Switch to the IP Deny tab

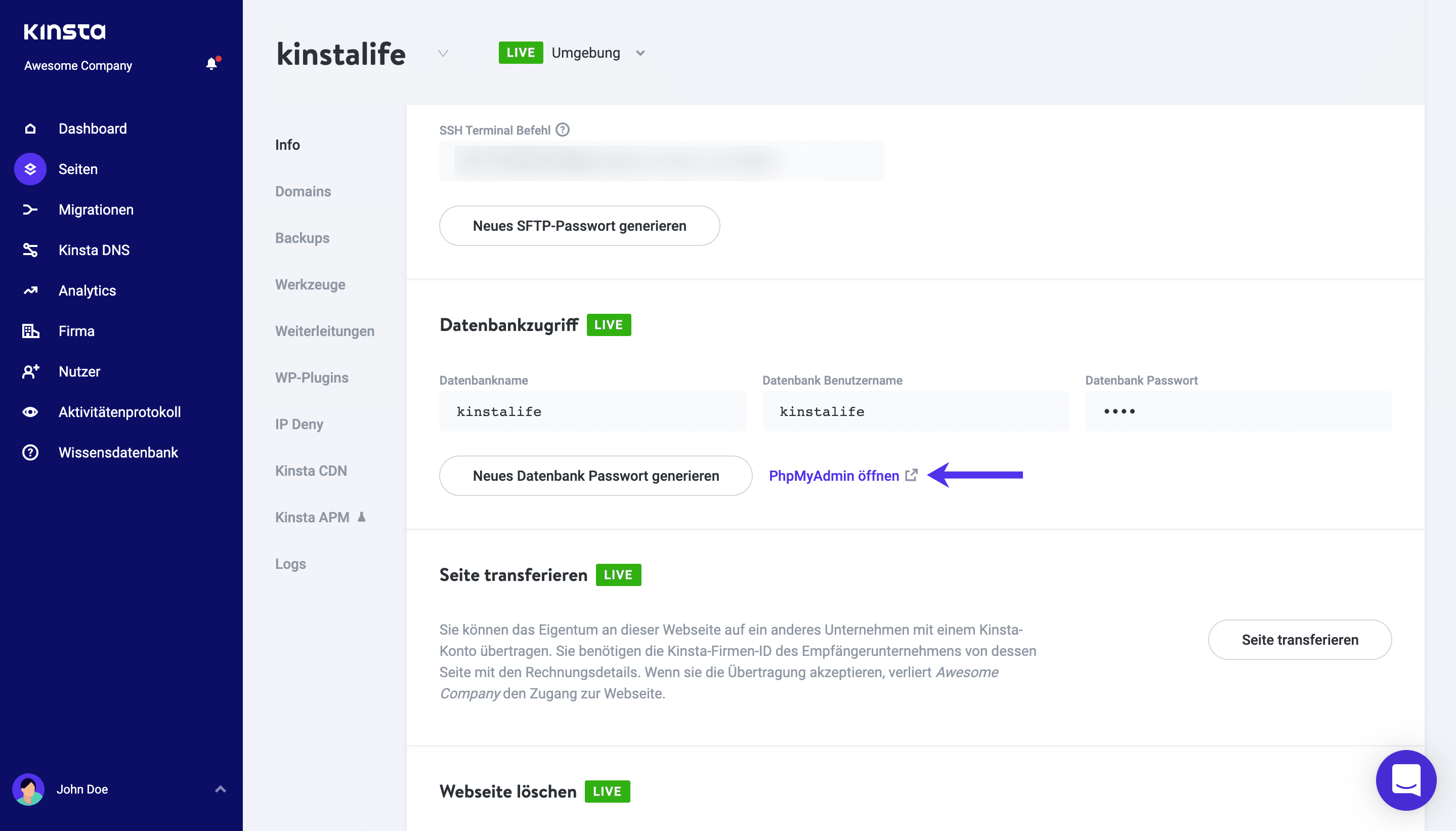point(299,424)
